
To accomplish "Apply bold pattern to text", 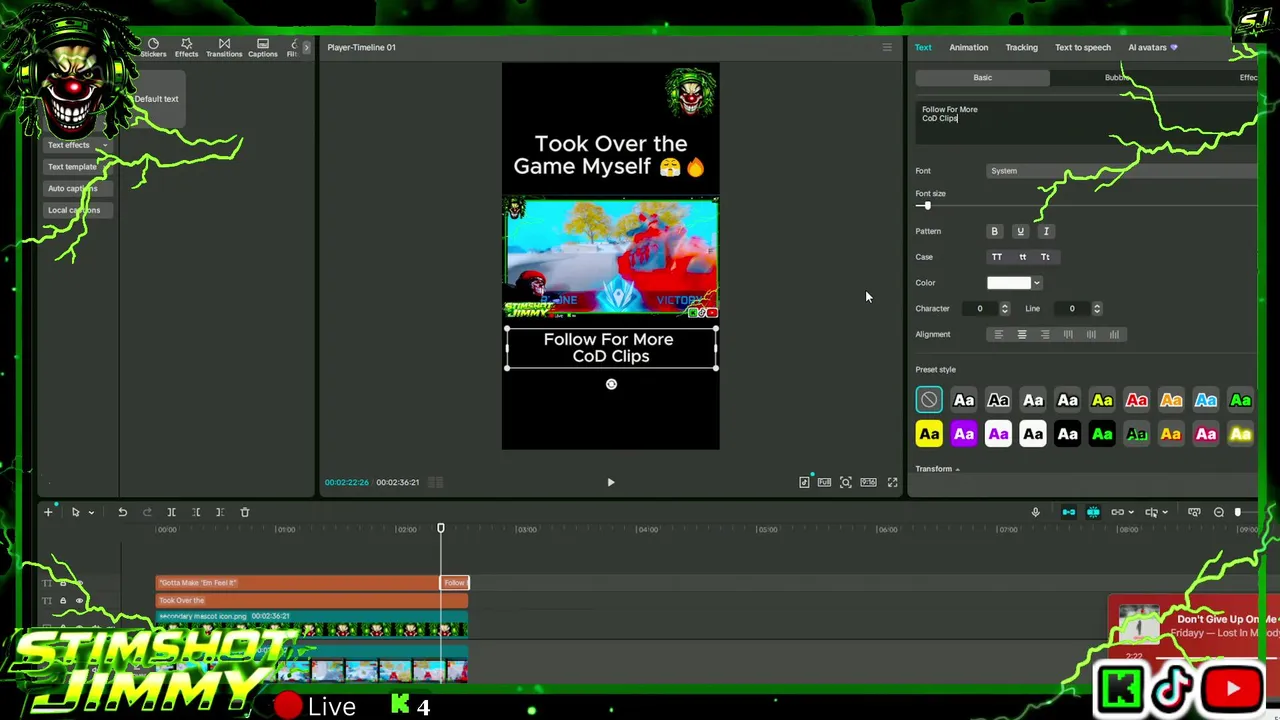I will click(x=994, y=231).
